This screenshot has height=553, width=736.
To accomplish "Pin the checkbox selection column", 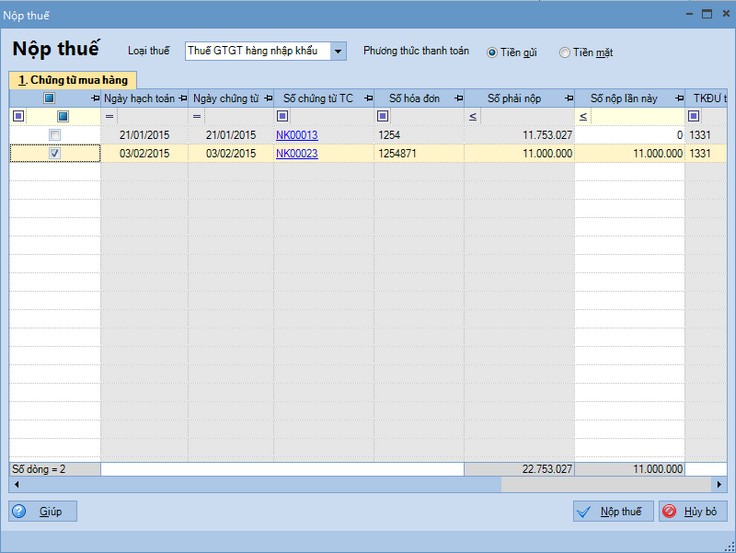I will [x=95, y=98].
